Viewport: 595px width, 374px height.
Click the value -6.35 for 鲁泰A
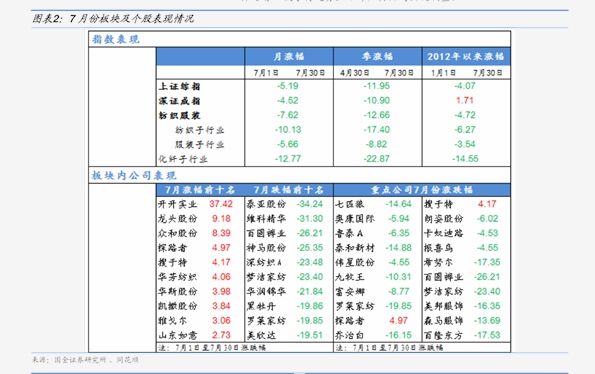(x=399, y=233)
